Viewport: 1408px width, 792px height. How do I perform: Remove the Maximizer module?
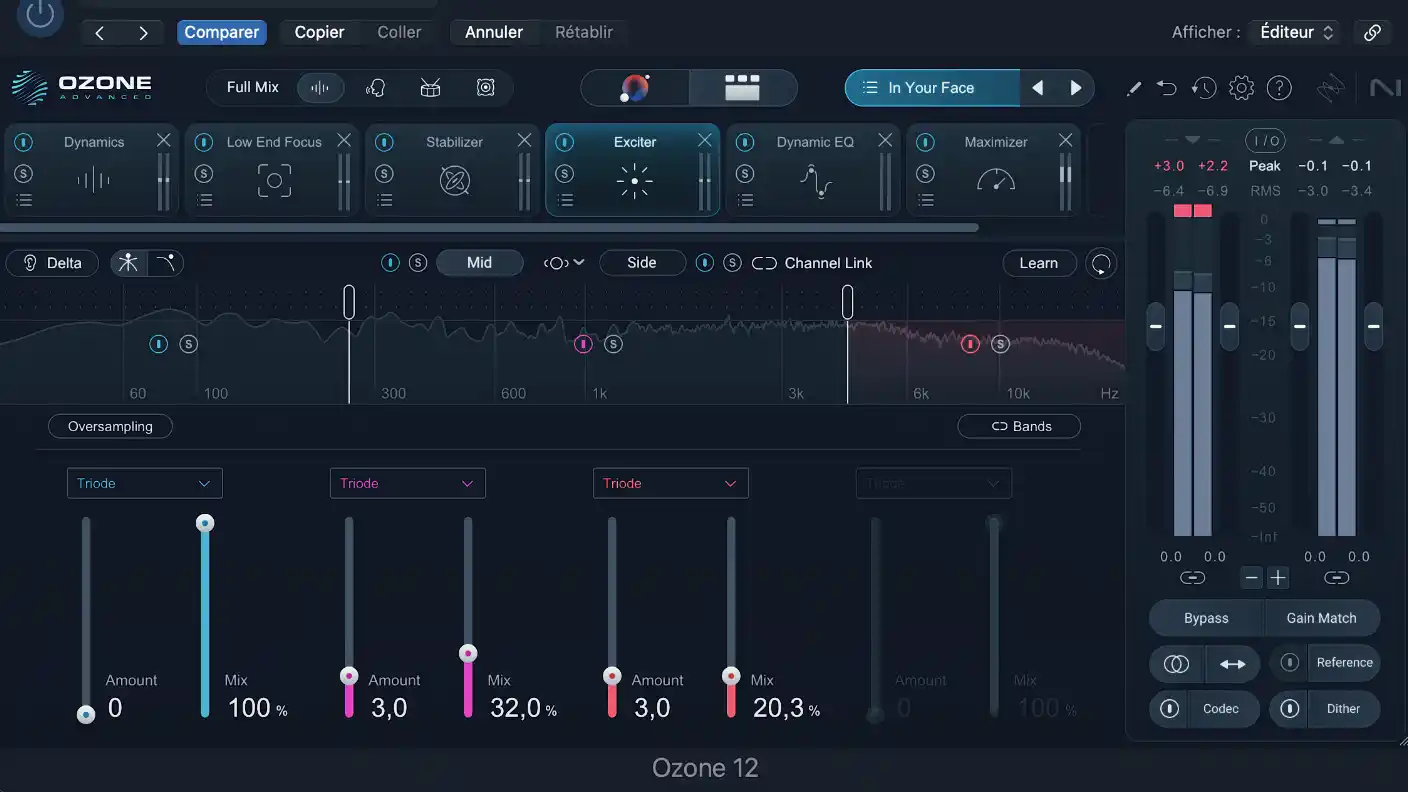coord(1065,140)
